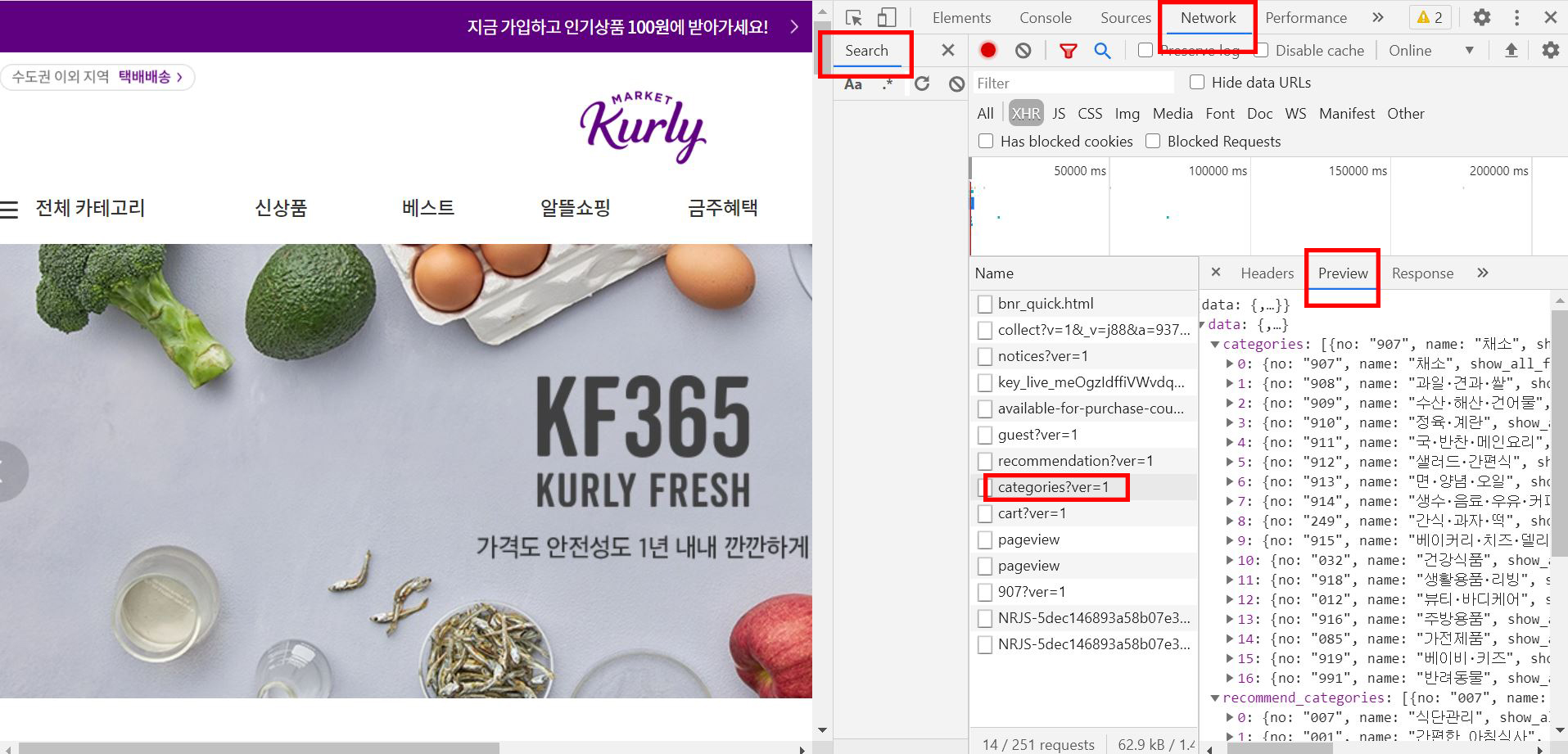Viewport: 1568px width, 754px height.
Task: Show more detail-pane tabs chevron
Action: pyautogui.click(x=1483, y=273)
